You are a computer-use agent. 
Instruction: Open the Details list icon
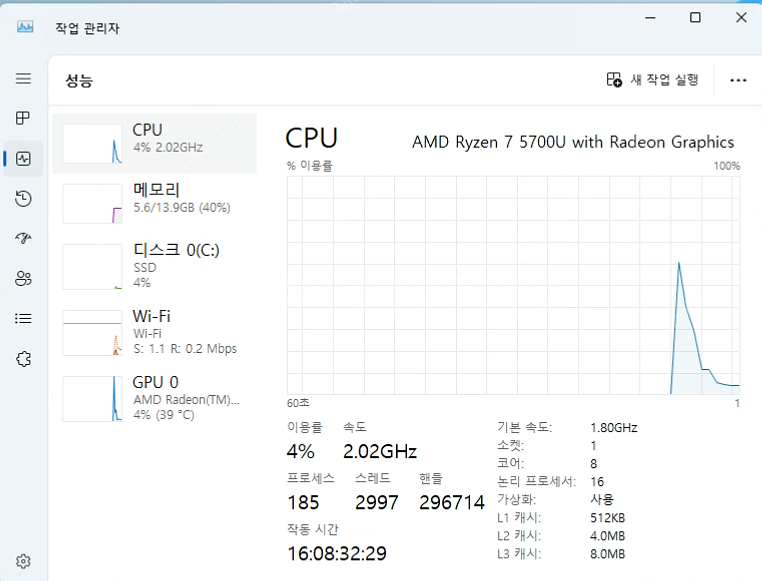(23, 318)
